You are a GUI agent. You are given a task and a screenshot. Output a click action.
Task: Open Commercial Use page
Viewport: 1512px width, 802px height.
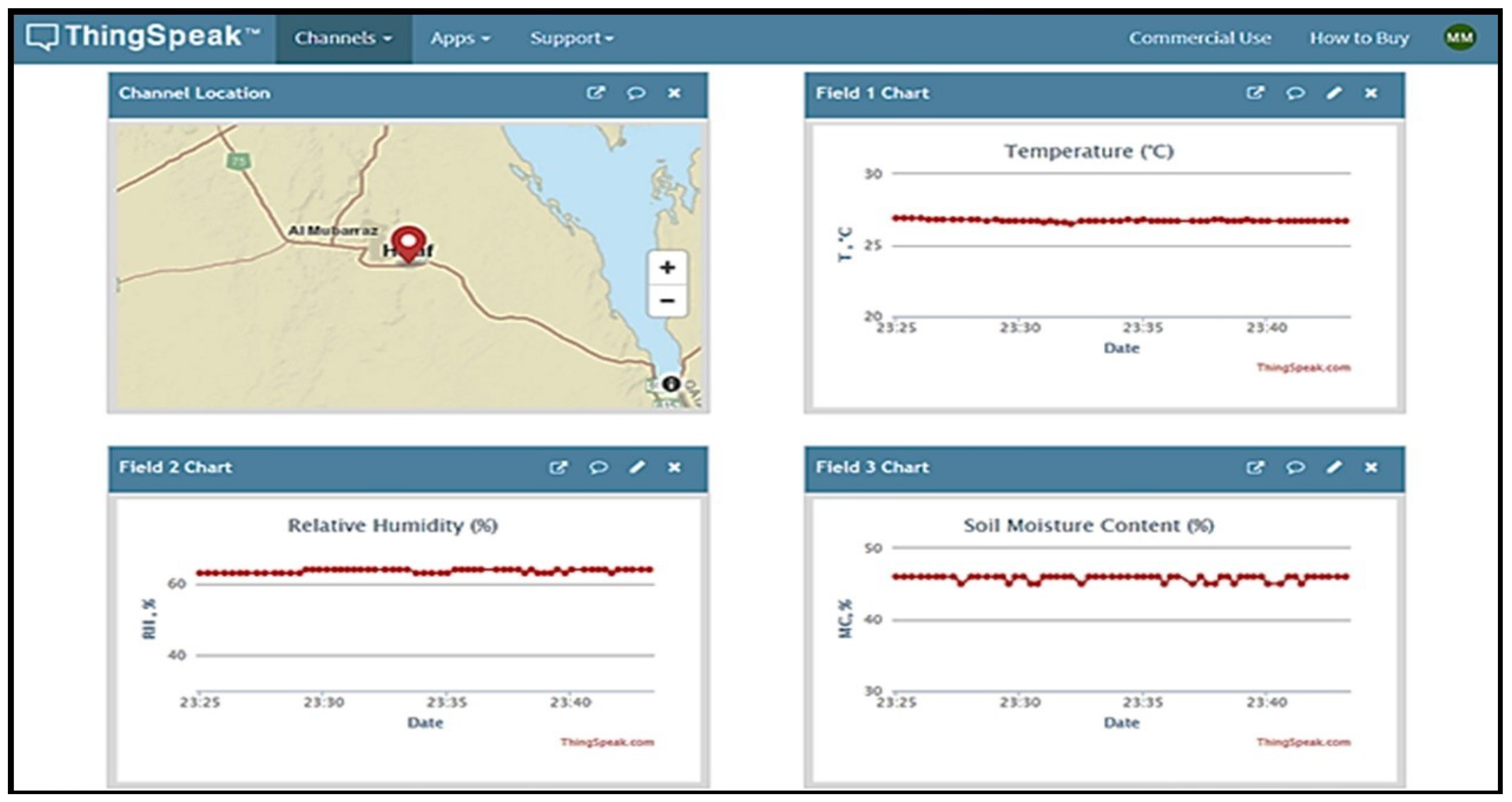pyautogui.click(x=1200, y=39)
